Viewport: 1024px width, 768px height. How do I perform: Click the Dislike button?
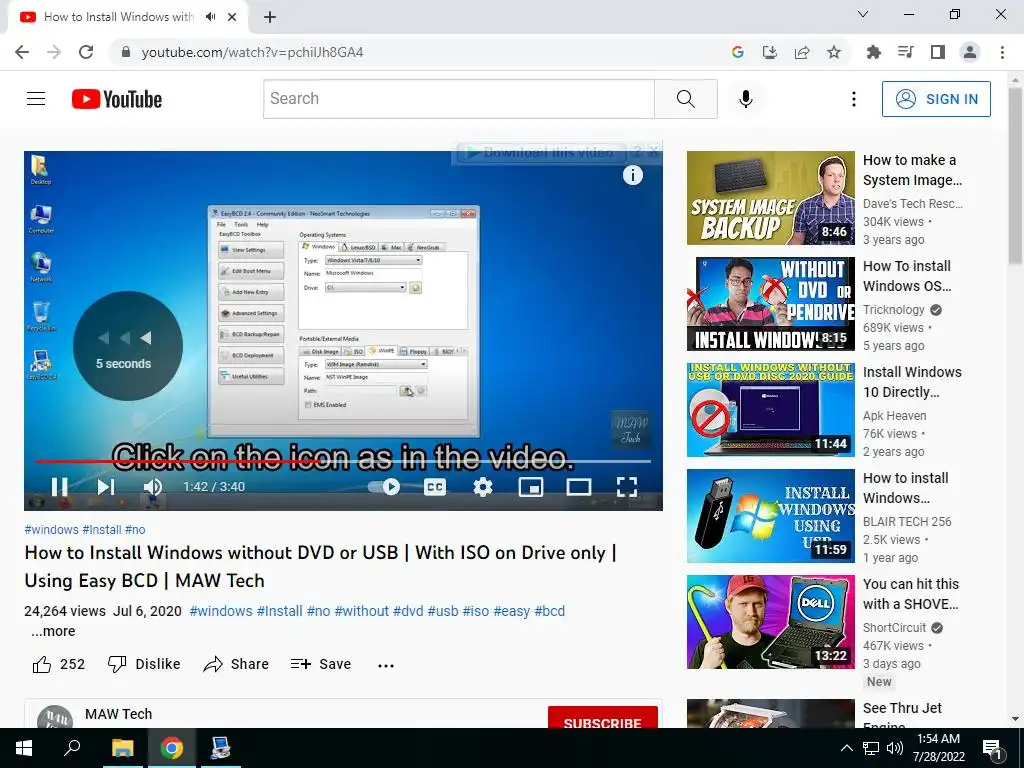[x=144, y=664]
